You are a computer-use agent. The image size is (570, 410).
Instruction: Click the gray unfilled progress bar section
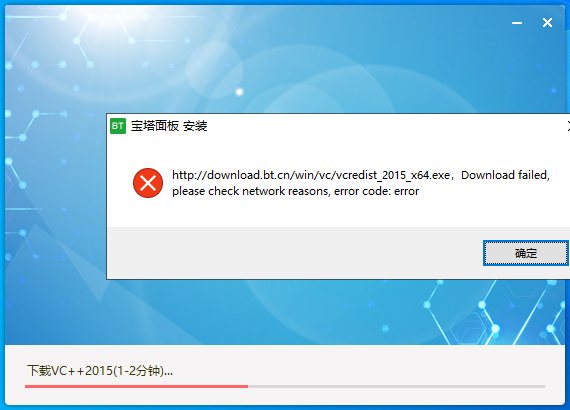pyautogui.click(x=396, y=386)
